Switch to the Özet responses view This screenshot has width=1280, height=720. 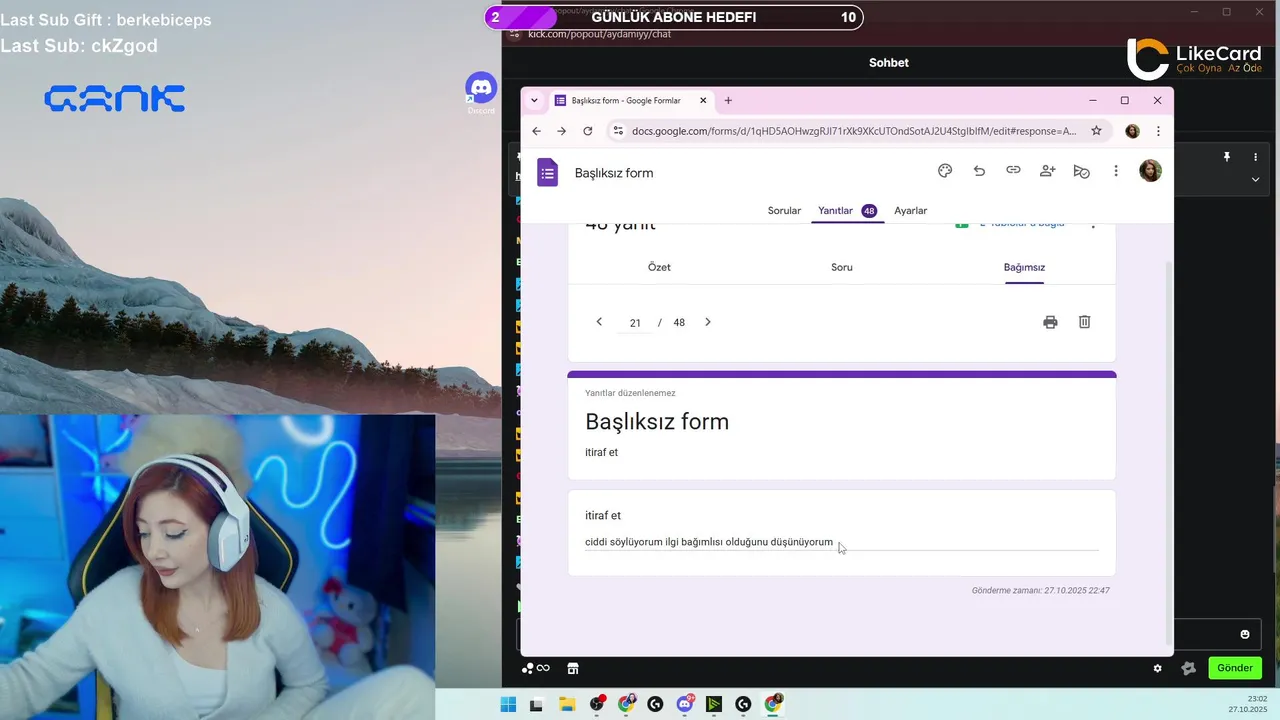[659, 267]
